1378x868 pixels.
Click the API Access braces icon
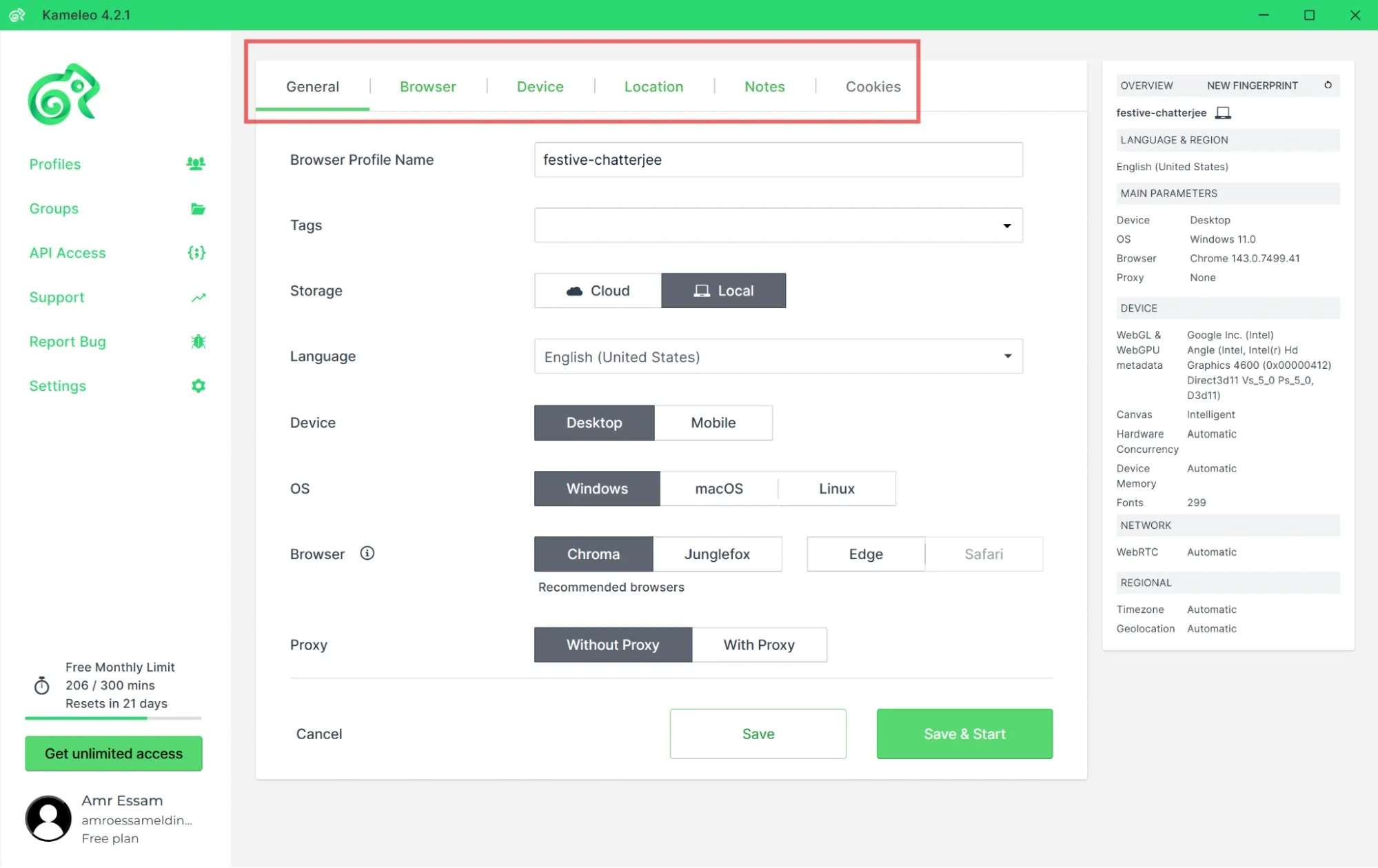196,252
